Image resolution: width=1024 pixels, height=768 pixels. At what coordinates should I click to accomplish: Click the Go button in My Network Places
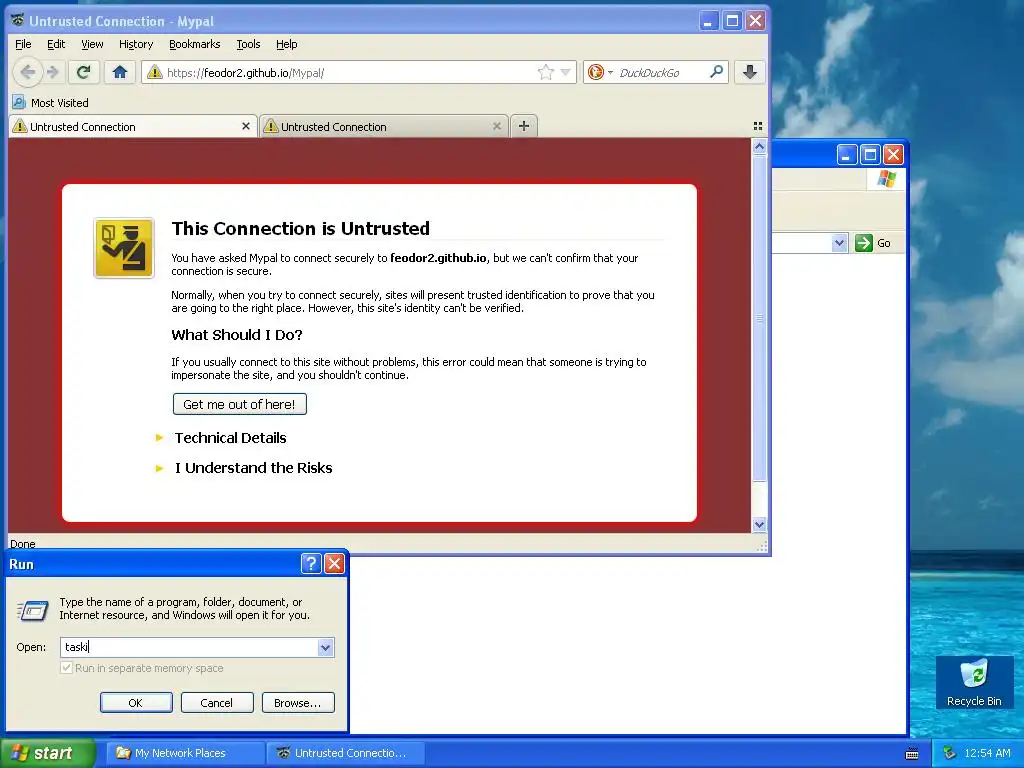pyautogui.click(x=873, y=243)
